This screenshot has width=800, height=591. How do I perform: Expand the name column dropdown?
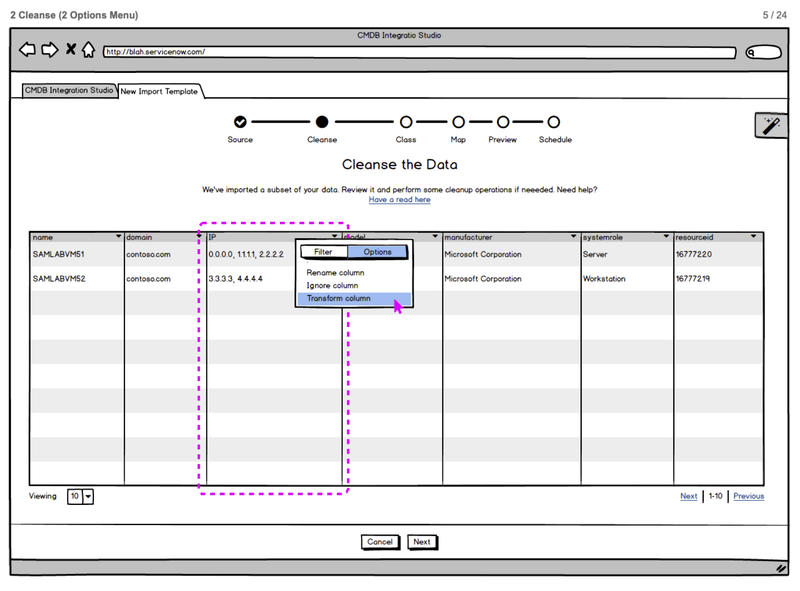(x=118, y=236)
